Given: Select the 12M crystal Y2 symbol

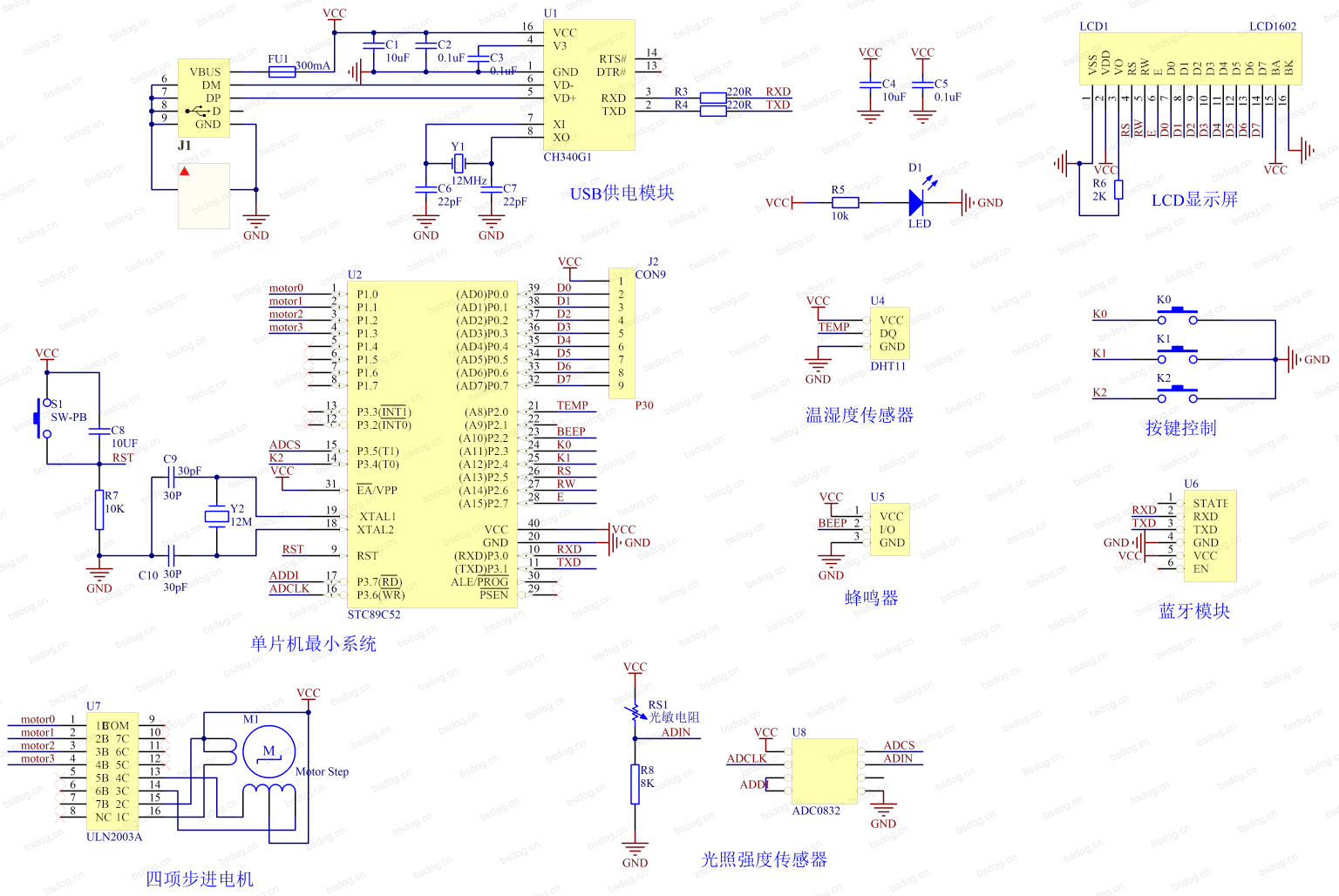Looking at the screenshot, I should click(216, 516).
